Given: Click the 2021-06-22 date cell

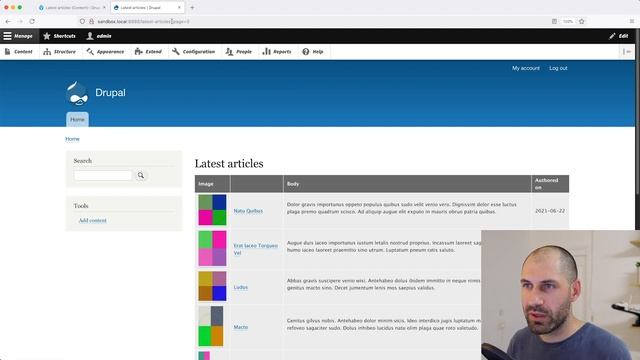Looking at the screenshot, I should click(550, 211).
